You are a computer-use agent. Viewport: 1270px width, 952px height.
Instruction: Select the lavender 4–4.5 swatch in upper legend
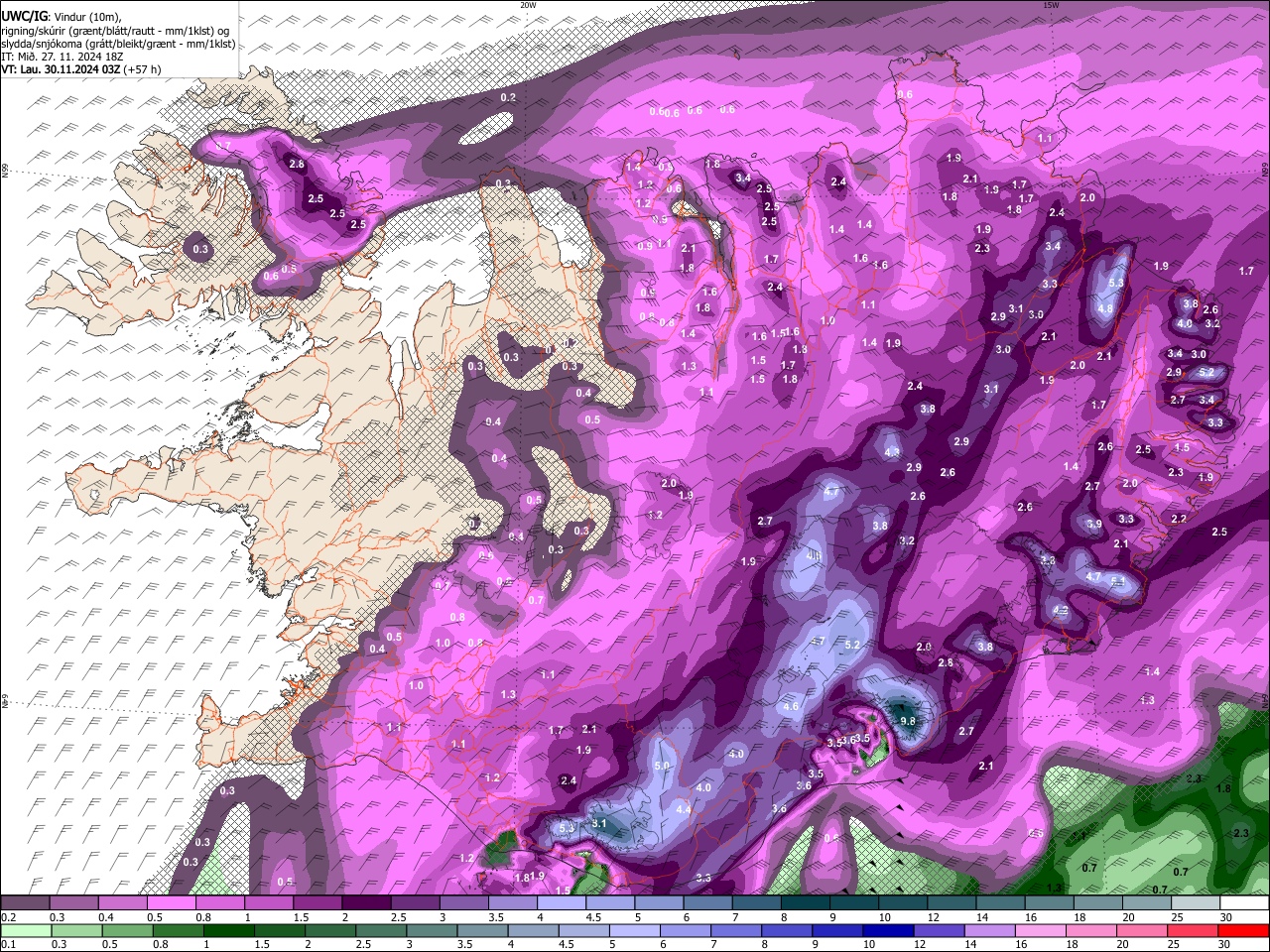pyautogui.click(x=562, y=903)
